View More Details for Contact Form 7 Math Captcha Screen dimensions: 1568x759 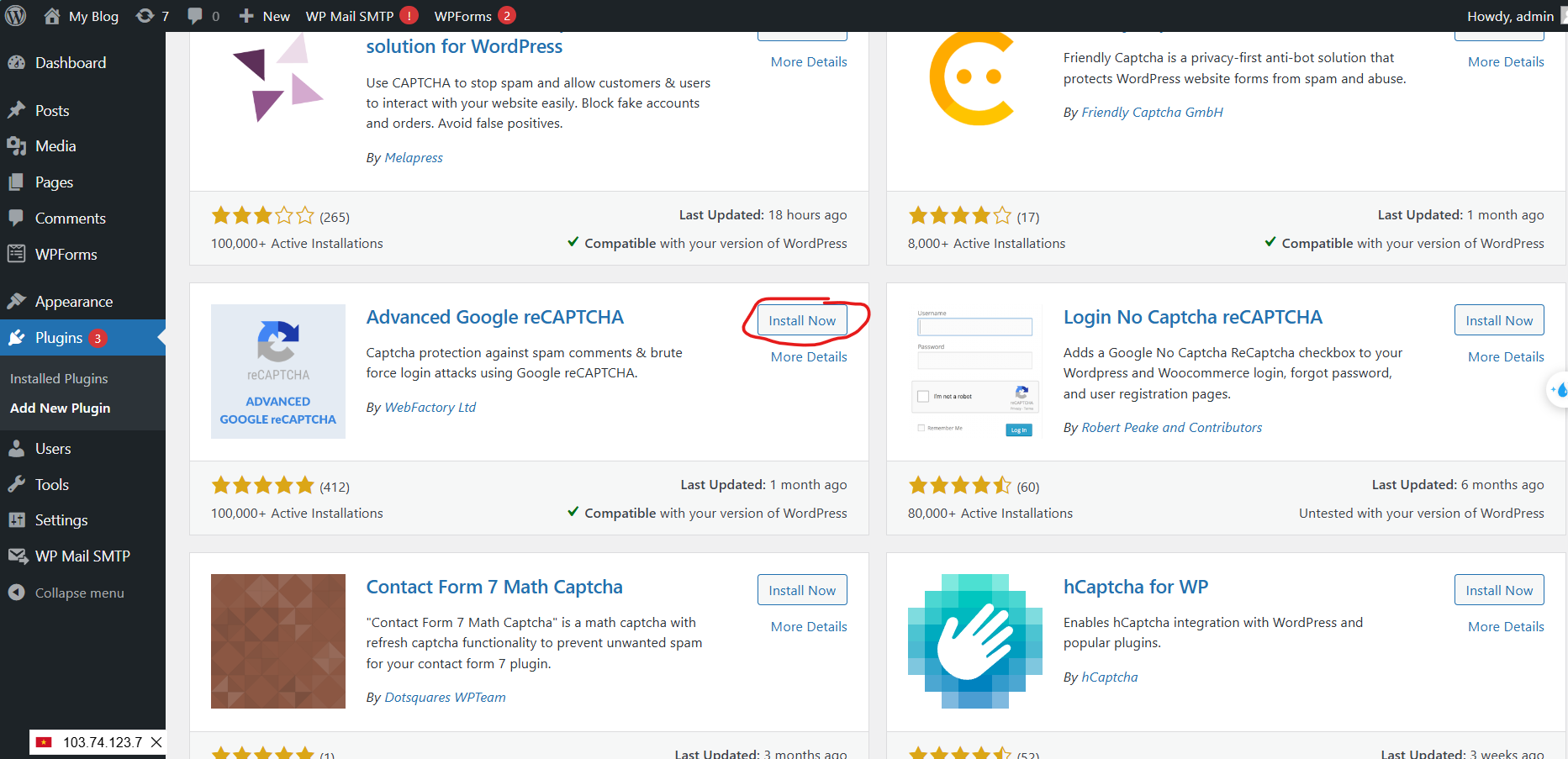(x=809, y=627)
